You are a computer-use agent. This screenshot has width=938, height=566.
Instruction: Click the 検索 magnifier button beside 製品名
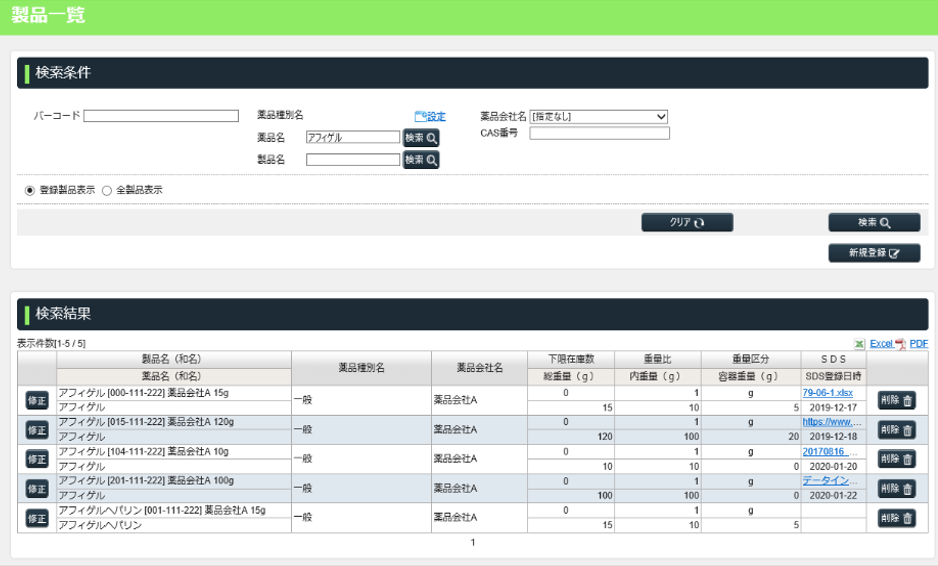pyautogui.click(x=421, y=160)
